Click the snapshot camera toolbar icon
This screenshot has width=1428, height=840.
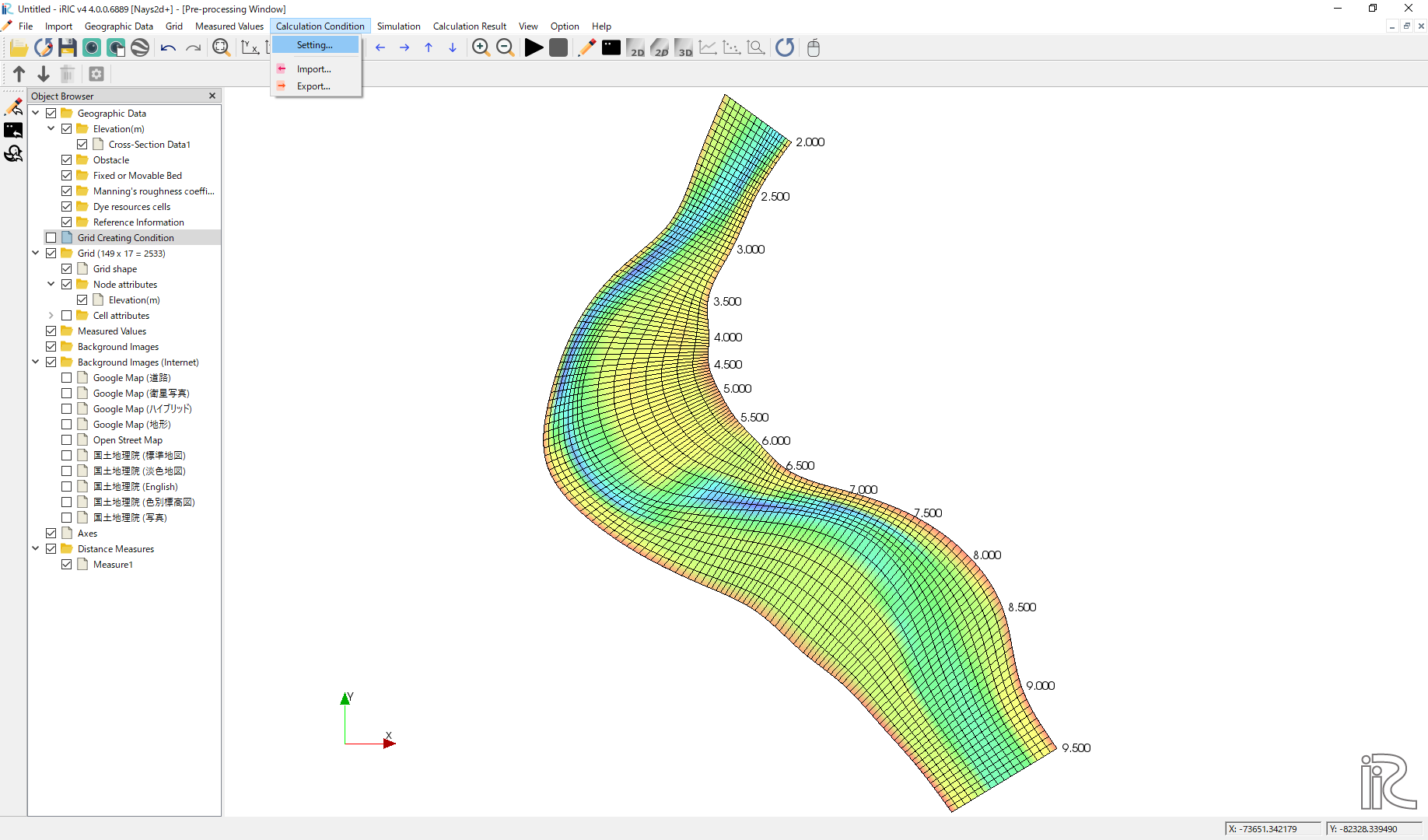(x=92, y=47)
